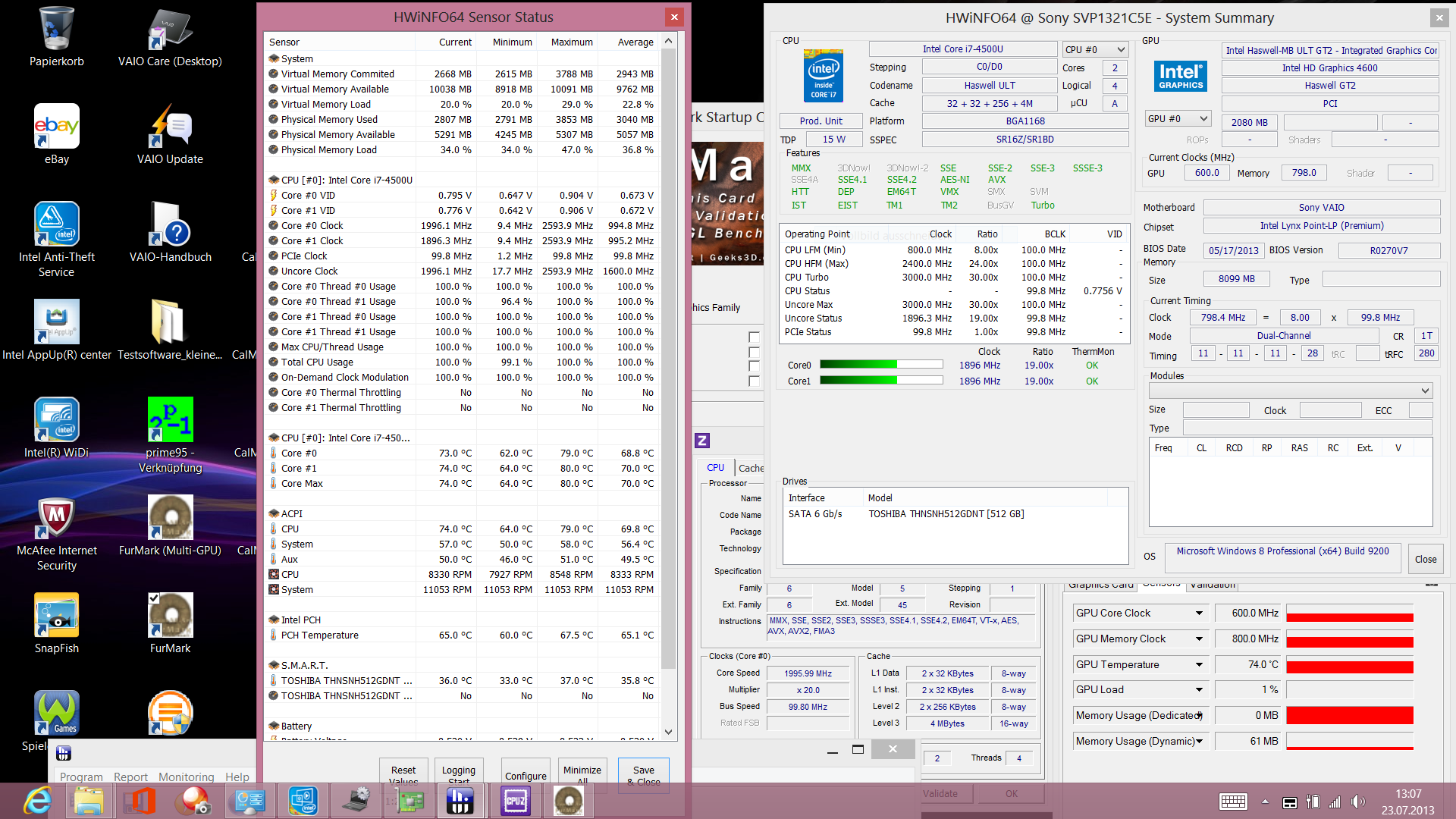Open Intel(R) WiDi desktop shortcut
This screenshot has height=819, width=1456.
click(x=56, y=419)
